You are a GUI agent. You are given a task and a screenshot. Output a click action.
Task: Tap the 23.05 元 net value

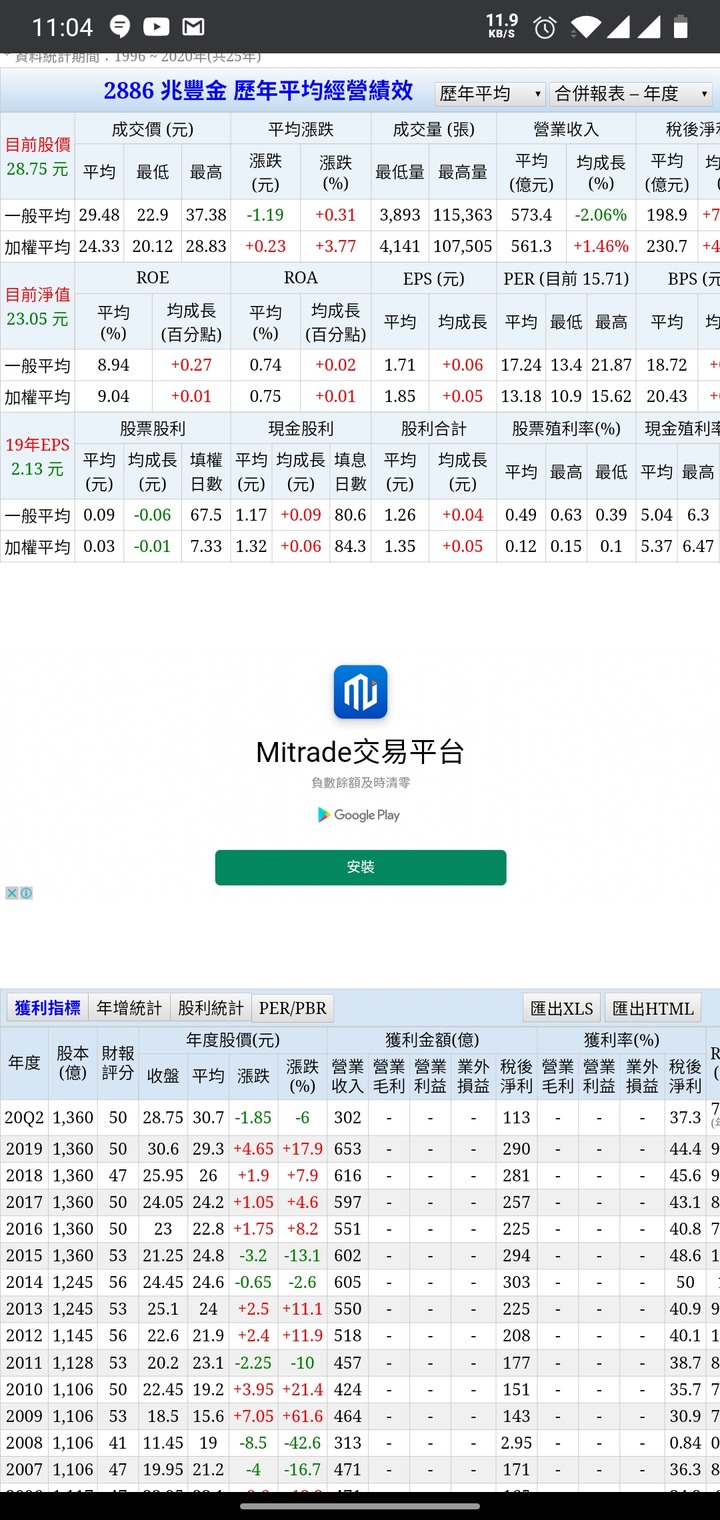pyautogui.click(x=37, y=318)
